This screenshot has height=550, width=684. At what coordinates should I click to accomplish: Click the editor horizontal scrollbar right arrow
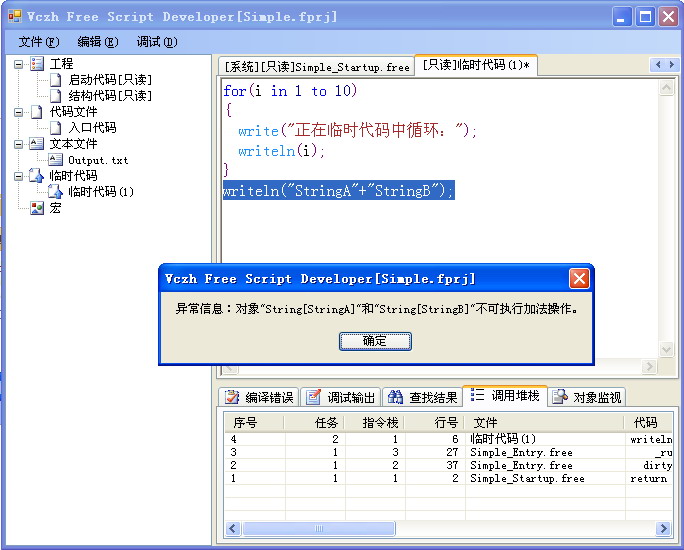[x=649, y=366]
